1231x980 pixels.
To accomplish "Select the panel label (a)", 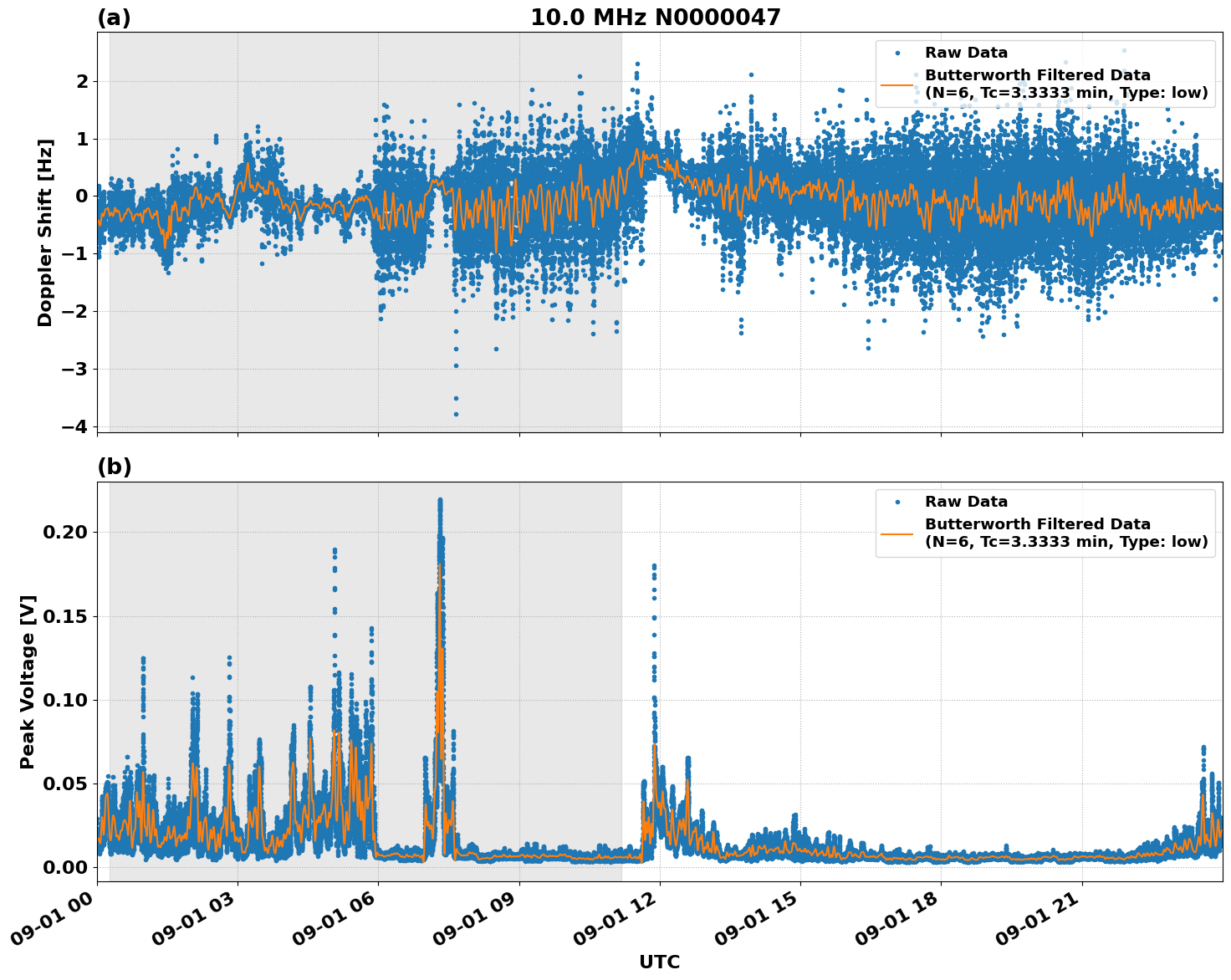I will point(115,15).
